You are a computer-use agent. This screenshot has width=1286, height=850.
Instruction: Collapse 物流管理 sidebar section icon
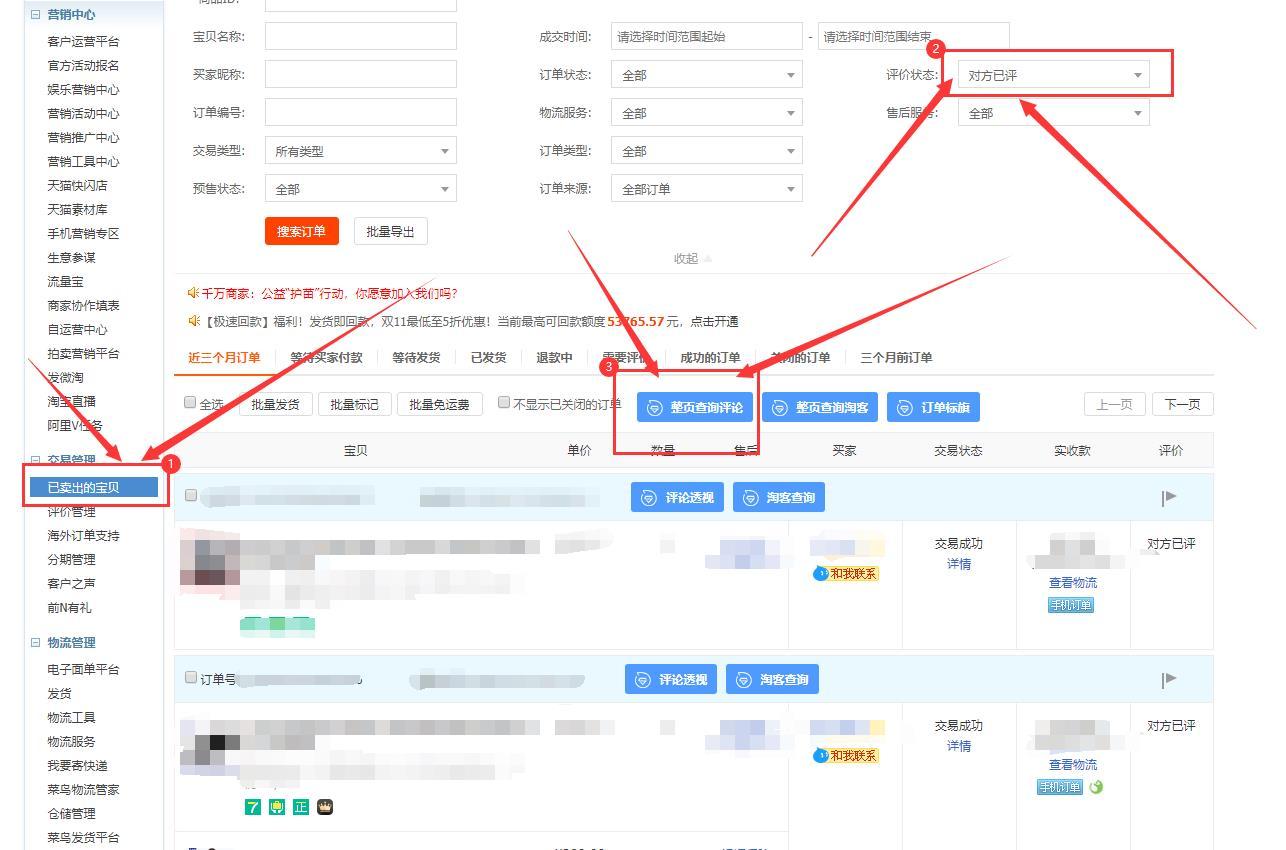point(36,643)
